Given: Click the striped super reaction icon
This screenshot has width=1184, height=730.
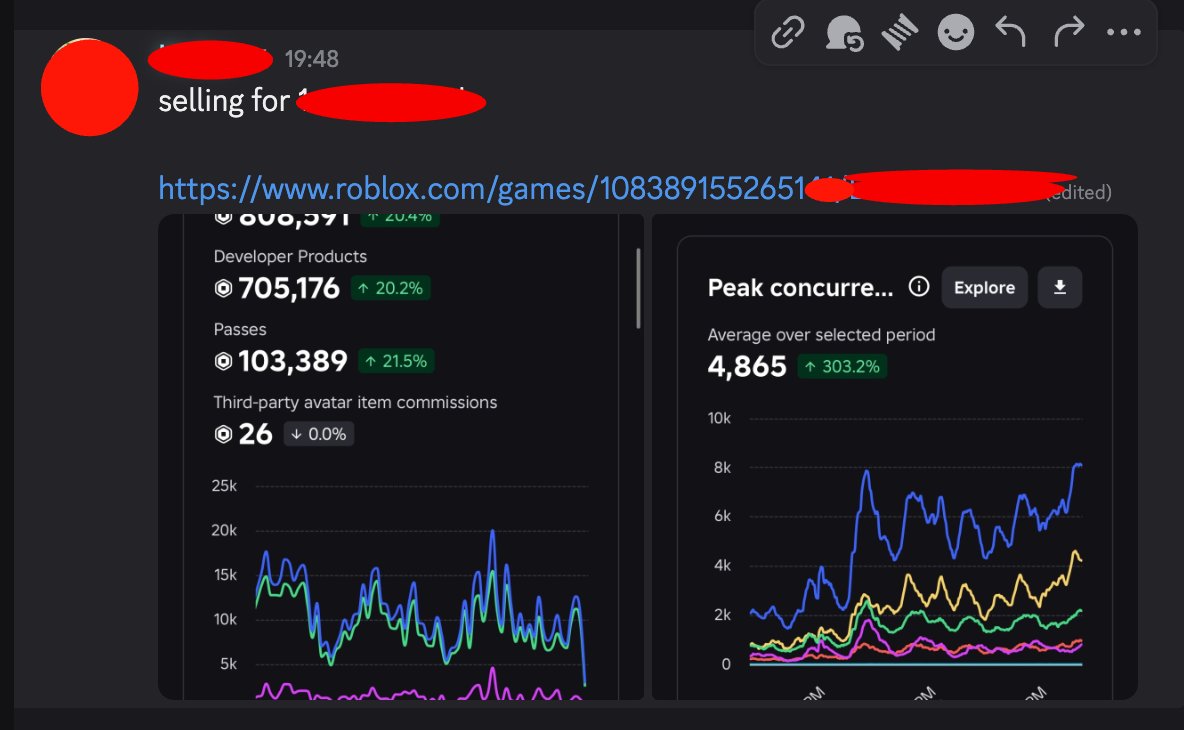Looking at the screenshot, I should point(899,32).
